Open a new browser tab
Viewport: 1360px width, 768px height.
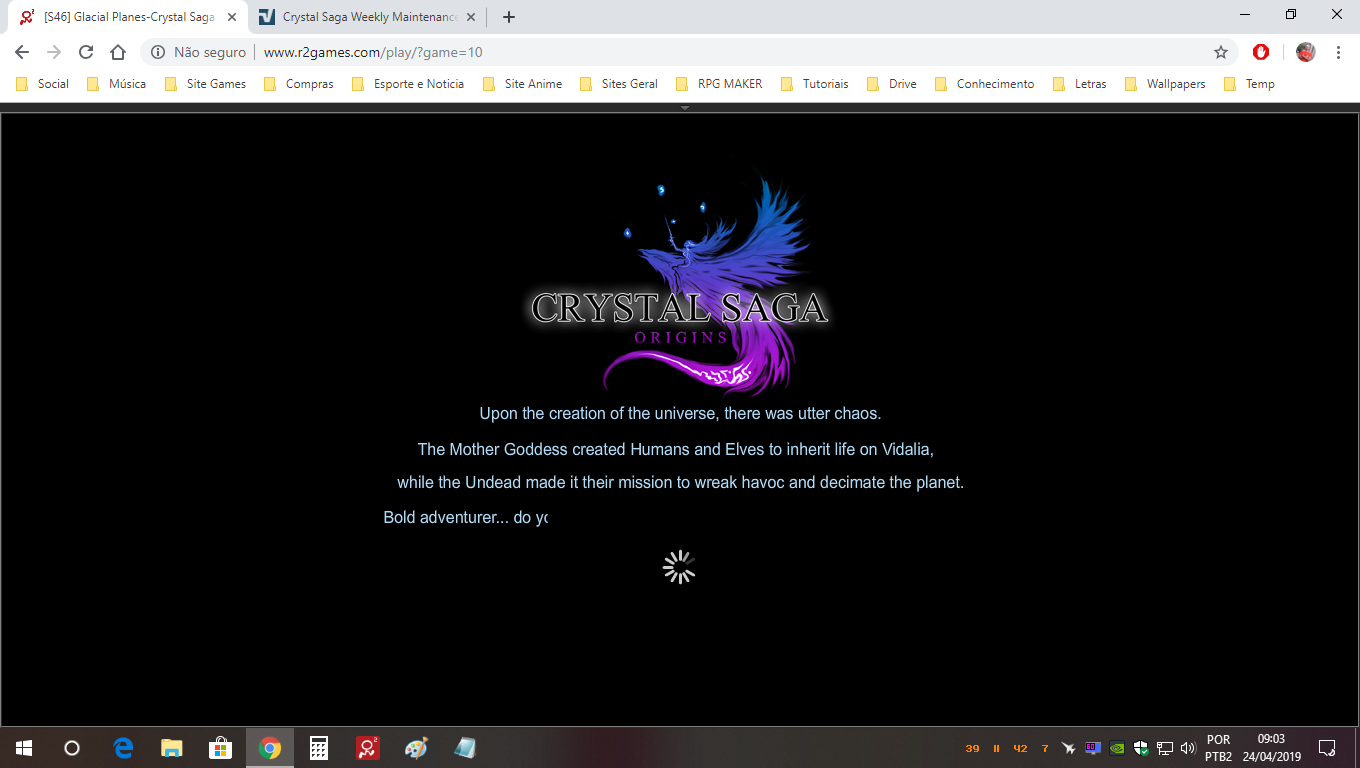point(509,17)
